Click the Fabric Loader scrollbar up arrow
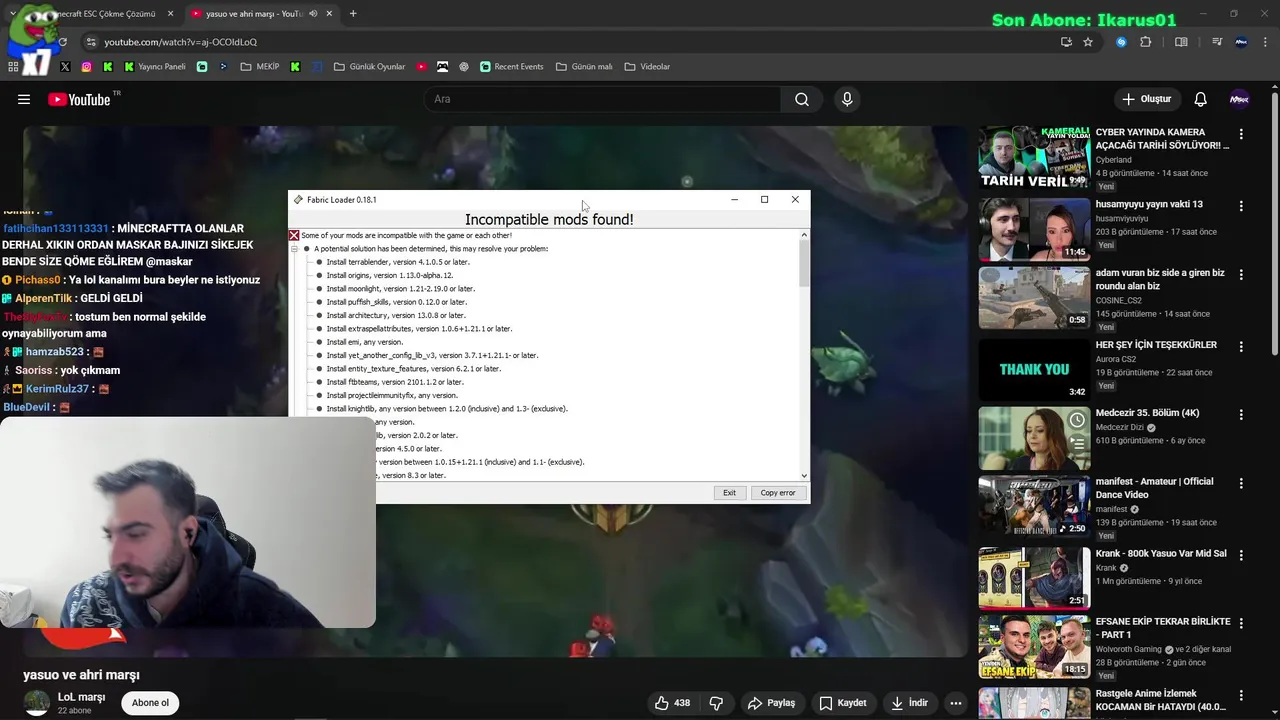 coord(804,235)
